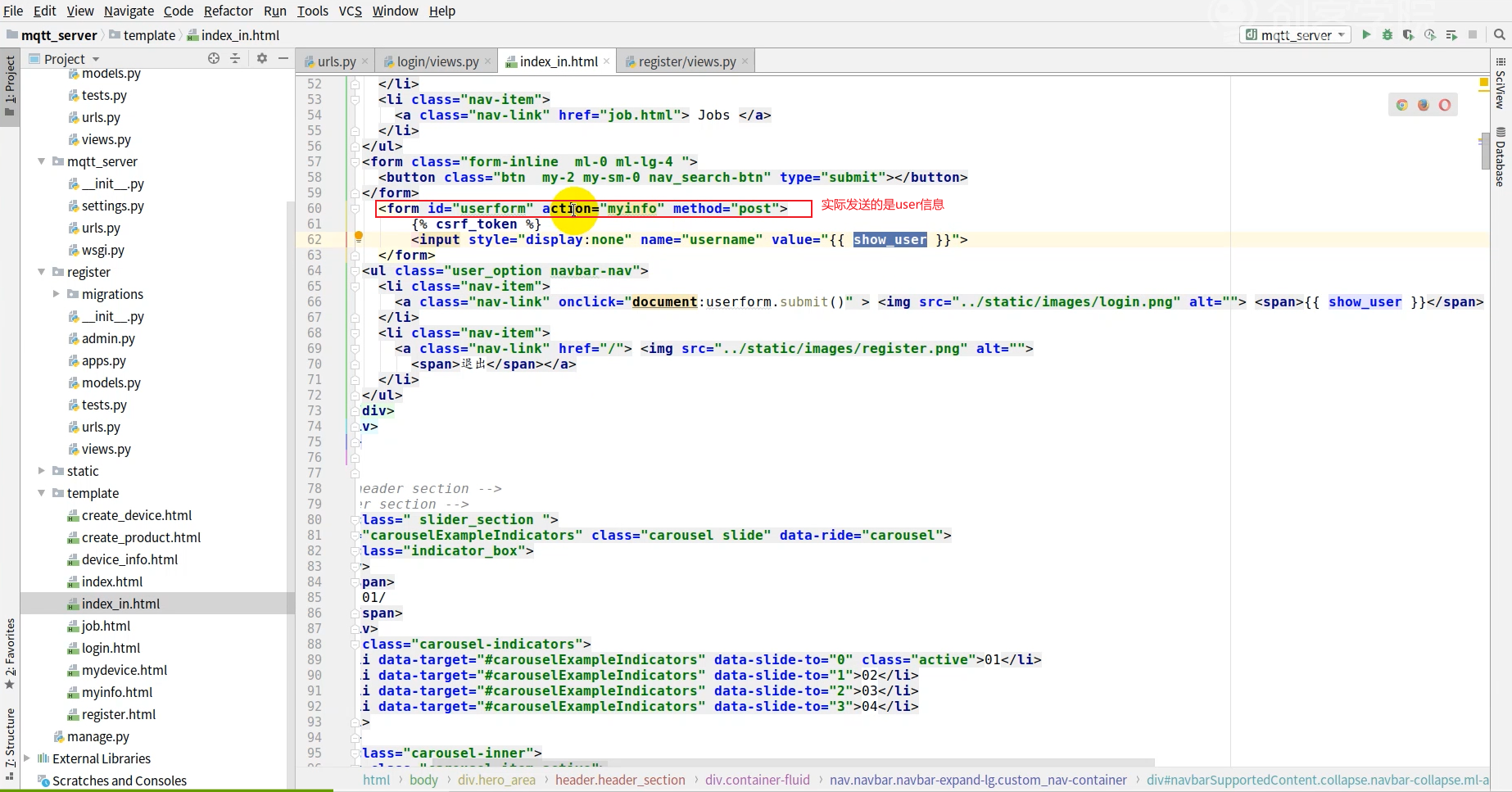This screenshot has height=792, width=1512.
Task: Toggle the 1: Project tool window
Action: pos(10,86)
